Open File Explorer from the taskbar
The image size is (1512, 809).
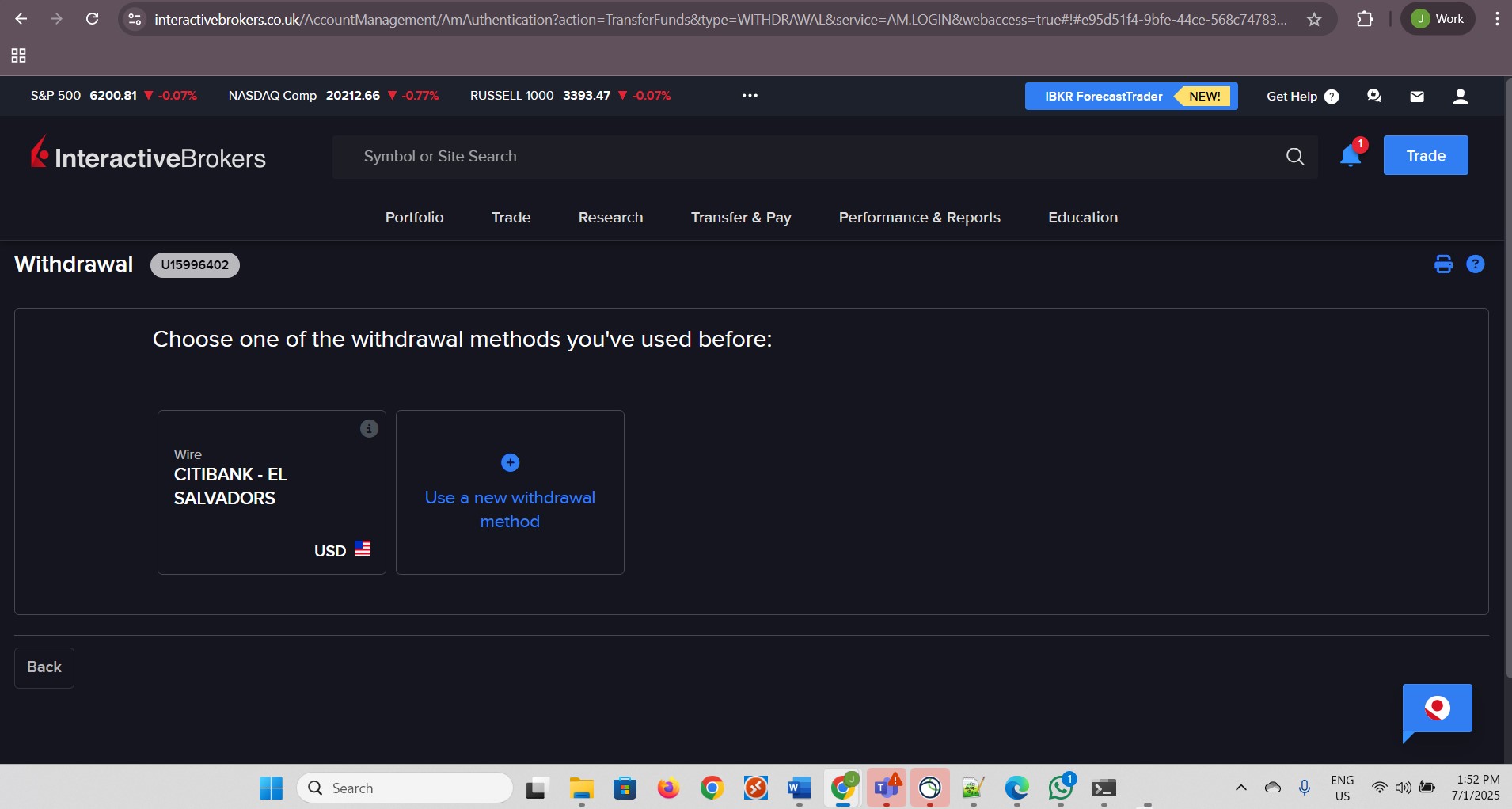(581, 788)
